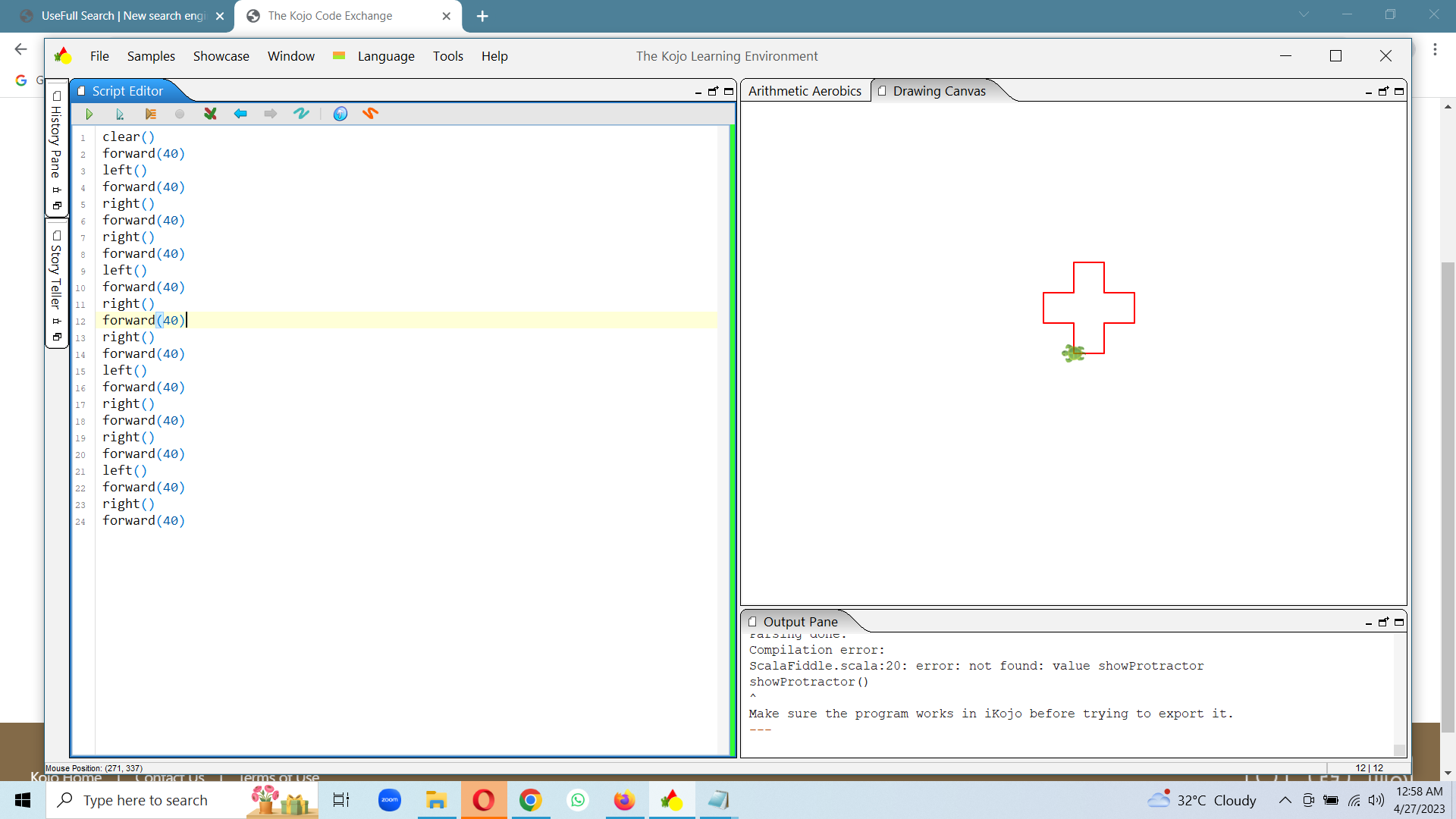Minimize the Script Editor pane
Screen dimensions: 1456x819
point(698,92)
